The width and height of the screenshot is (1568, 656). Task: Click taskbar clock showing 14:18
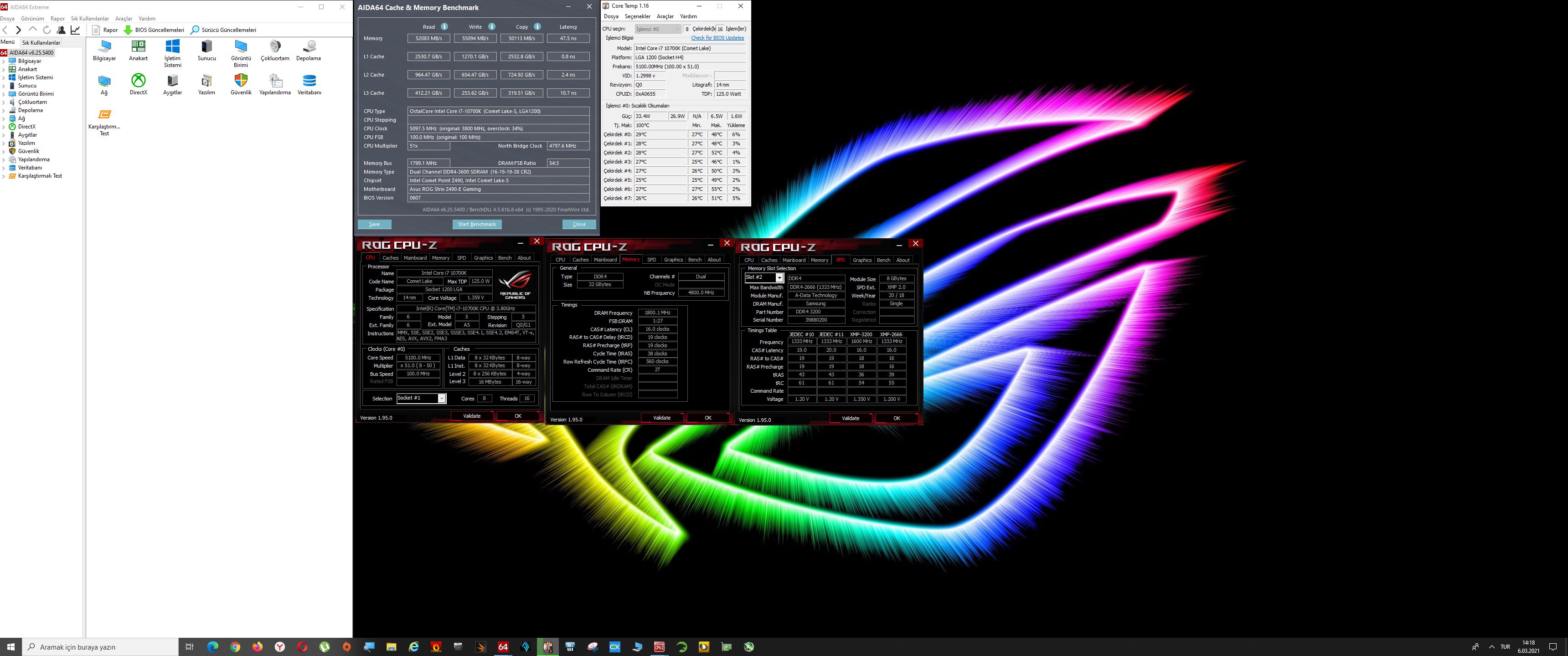[x=1528, y=647]
